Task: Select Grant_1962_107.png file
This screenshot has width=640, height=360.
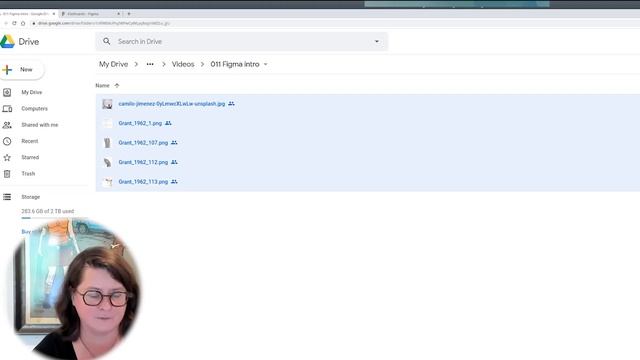Action: pyautogui.click(x=143, y=143)
